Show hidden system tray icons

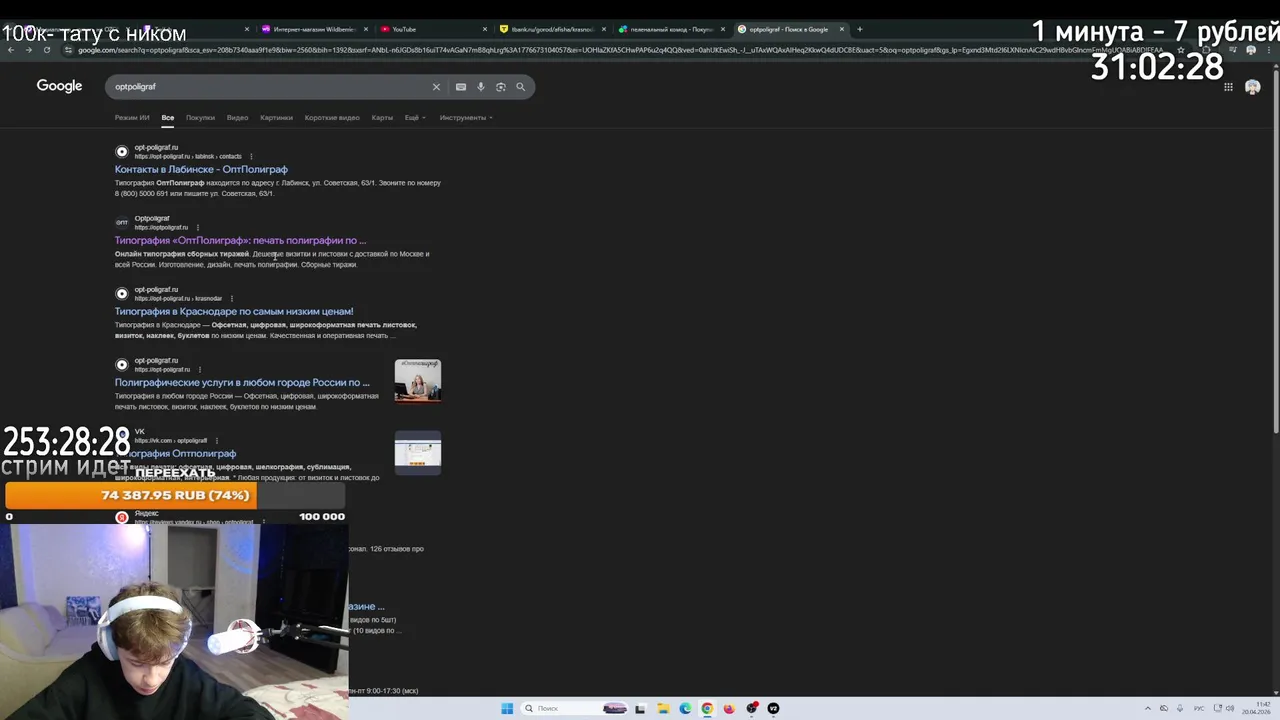click(1147, 708)
